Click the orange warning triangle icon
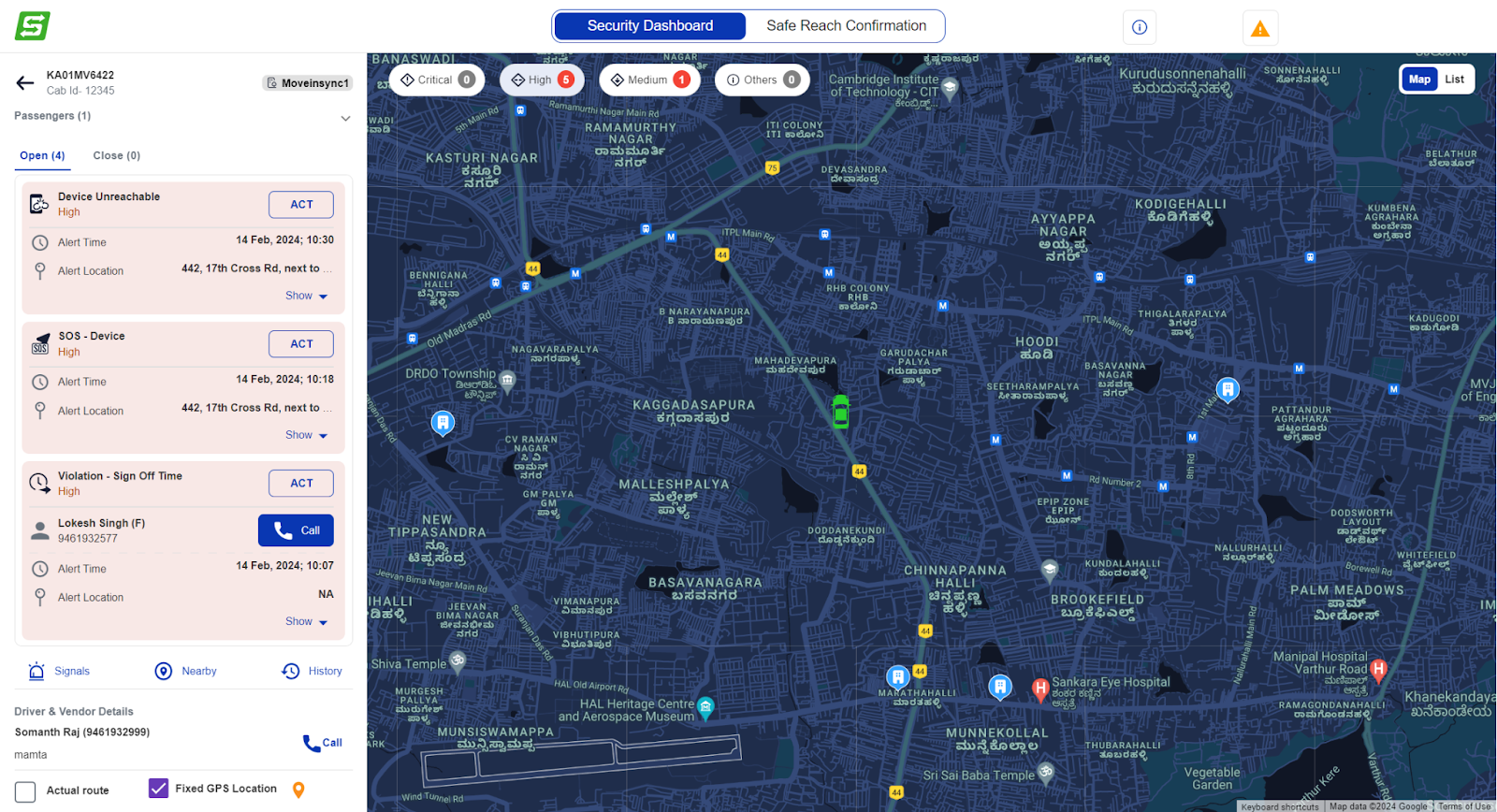Viewport: 1497px width, 812px height. pyautogui.click(x=1260, y=28)
